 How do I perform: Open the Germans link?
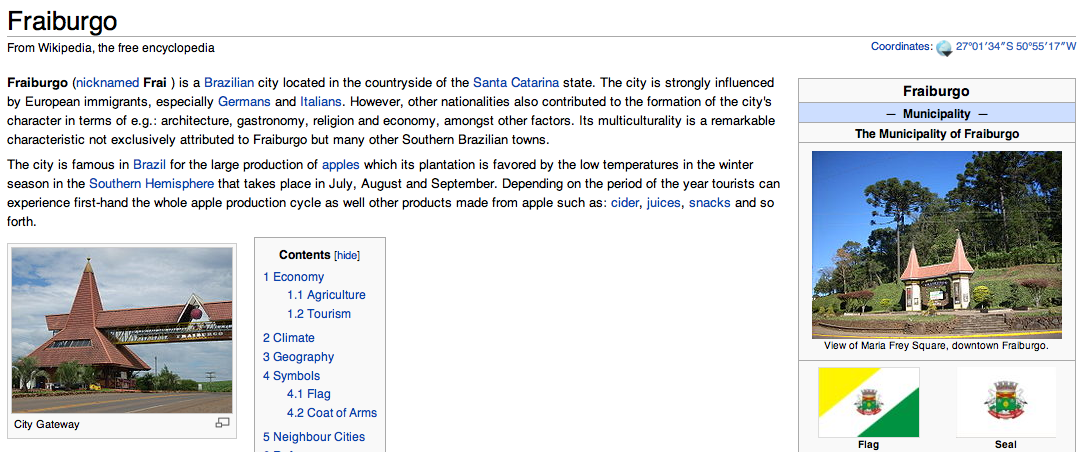(x=245, y=102)
